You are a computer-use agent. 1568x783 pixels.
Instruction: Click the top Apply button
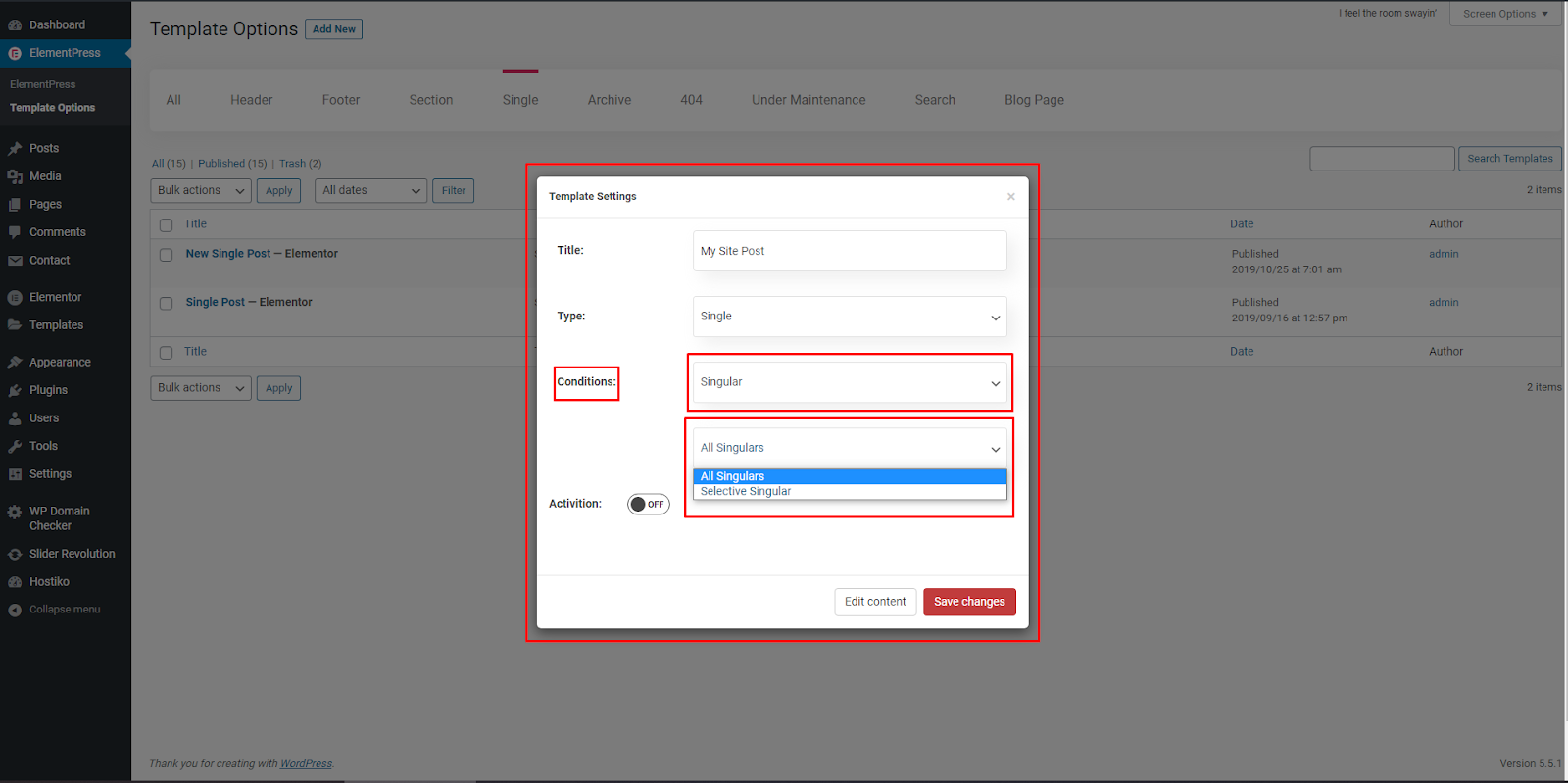(279, 190)
